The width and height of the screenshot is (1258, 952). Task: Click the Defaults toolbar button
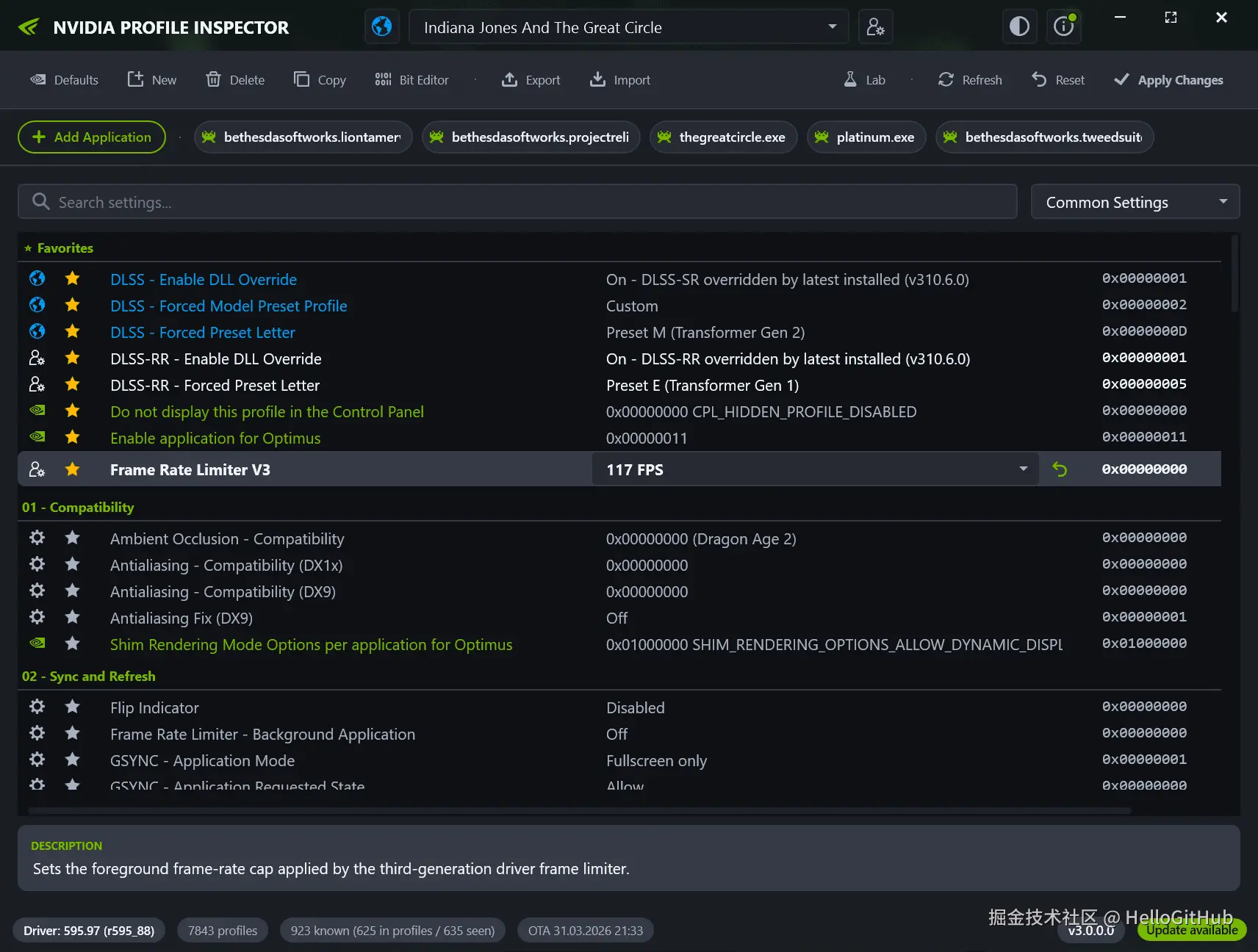click(x=64, y=79)
